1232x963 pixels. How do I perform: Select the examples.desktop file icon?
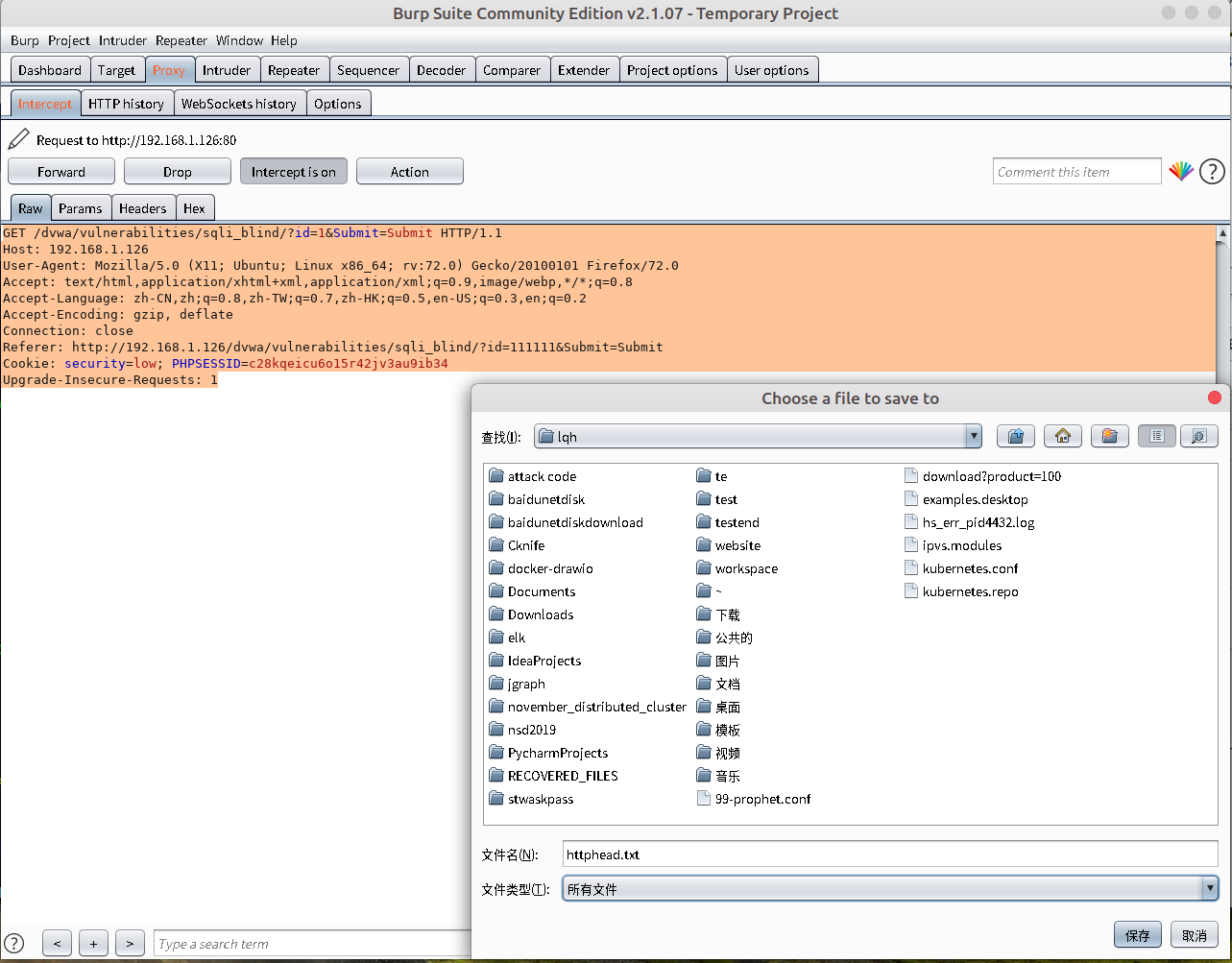[x=911, y=499]
